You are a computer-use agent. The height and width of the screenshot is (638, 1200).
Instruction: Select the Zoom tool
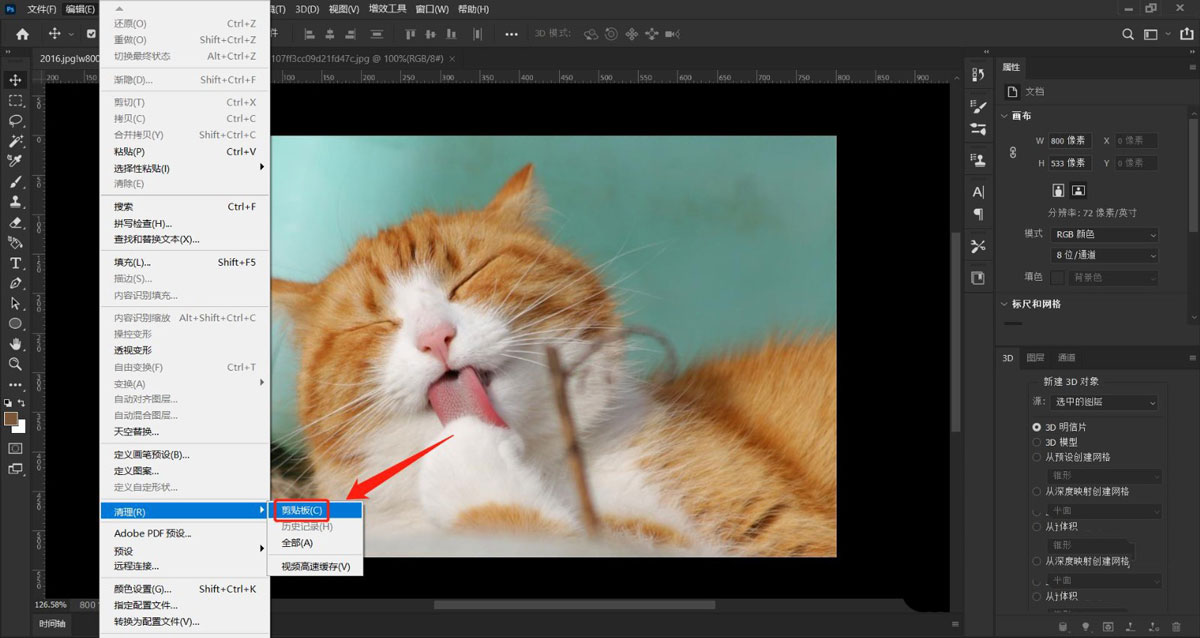(x=15, y=364)
